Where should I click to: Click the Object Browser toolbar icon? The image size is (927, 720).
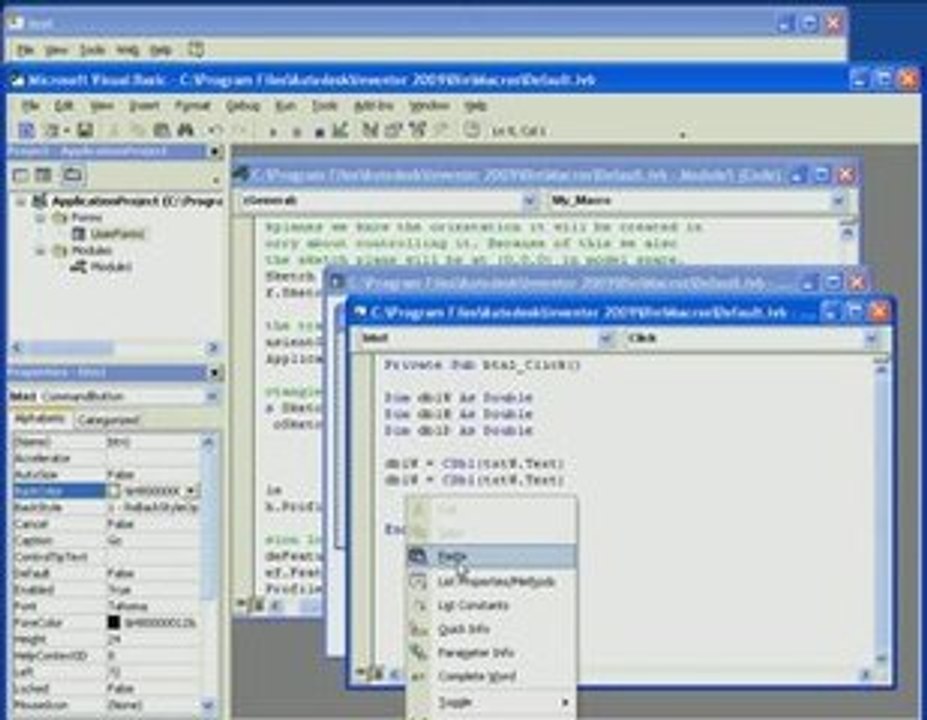coord(417,129)
